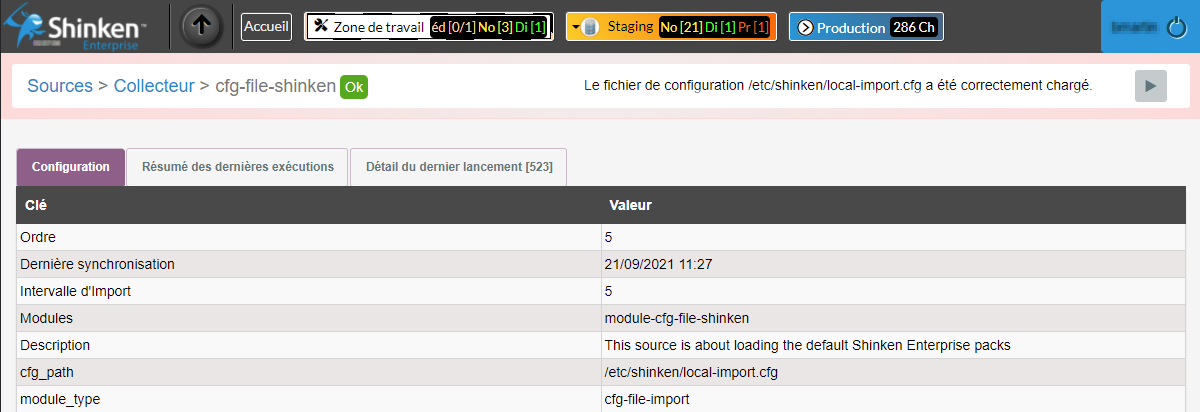The height and width of the screenshot is (412, 1200).
Task: Click the green Ok status badge
Action: [354, 87]
